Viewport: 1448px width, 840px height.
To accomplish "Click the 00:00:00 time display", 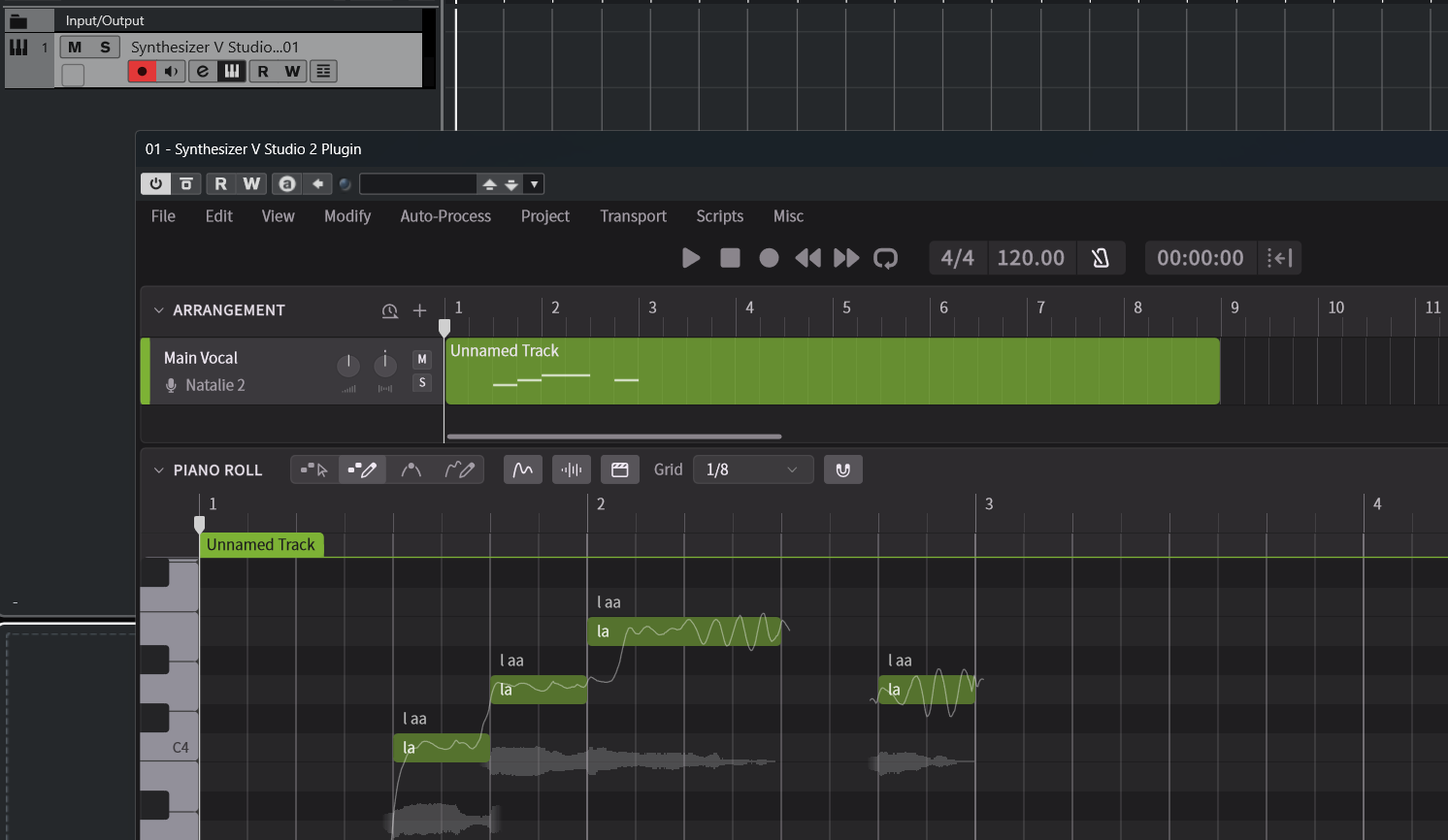I will pos(1201,258).
